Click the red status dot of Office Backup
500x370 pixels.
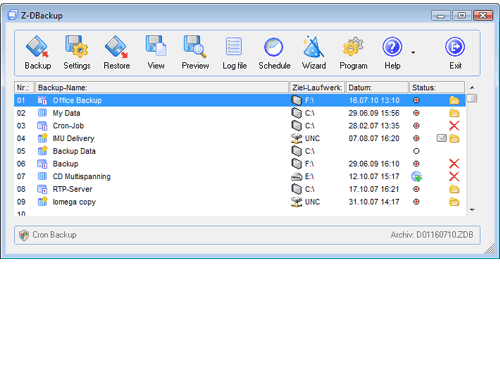click(x=416, y=100)
